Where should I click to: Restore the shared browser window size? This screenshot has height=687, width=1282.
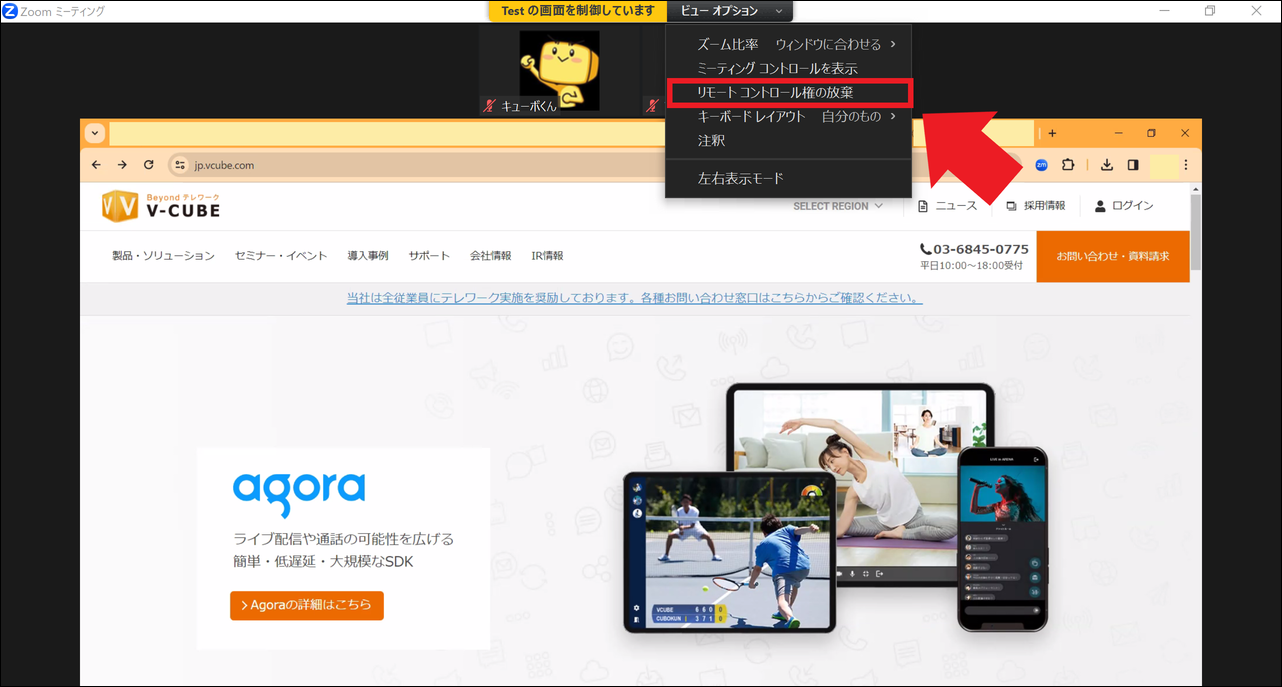[x=1152, y=133]
